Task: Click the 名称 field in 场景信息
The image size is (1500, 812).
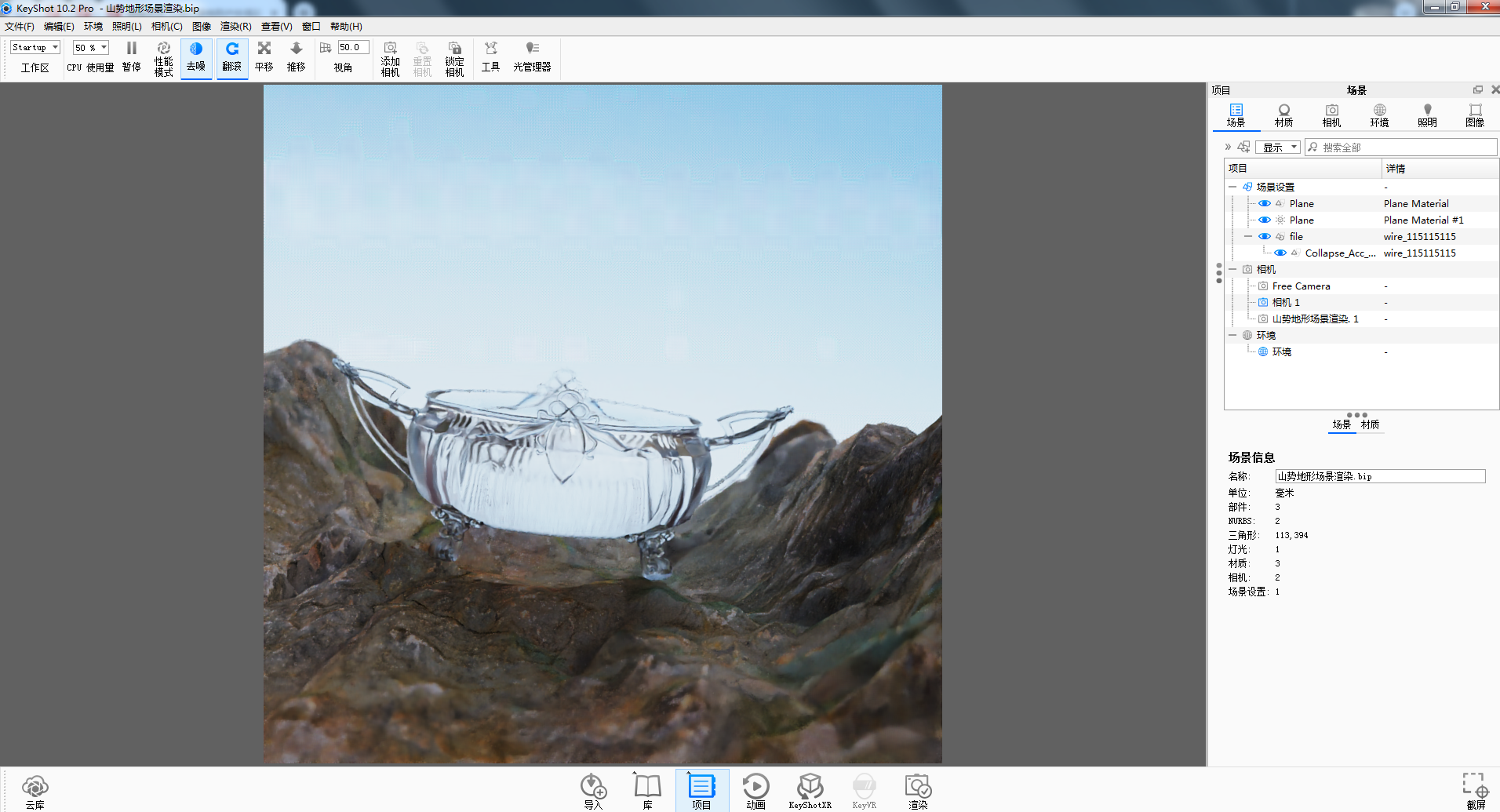Action: [x=1380, y=476]
